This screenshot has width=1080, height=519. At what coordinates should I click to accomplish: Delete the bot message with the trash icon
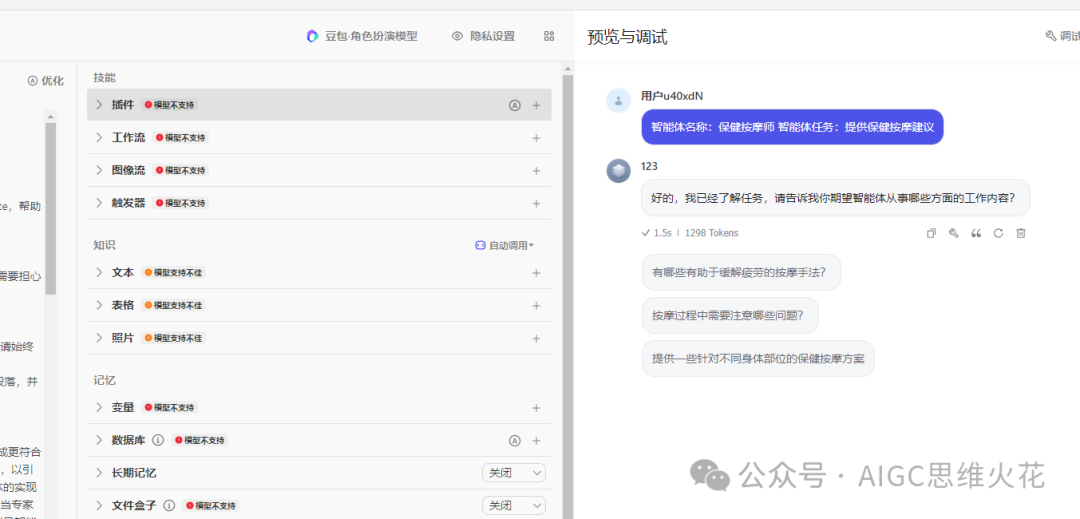click(x=1021, y=233)
